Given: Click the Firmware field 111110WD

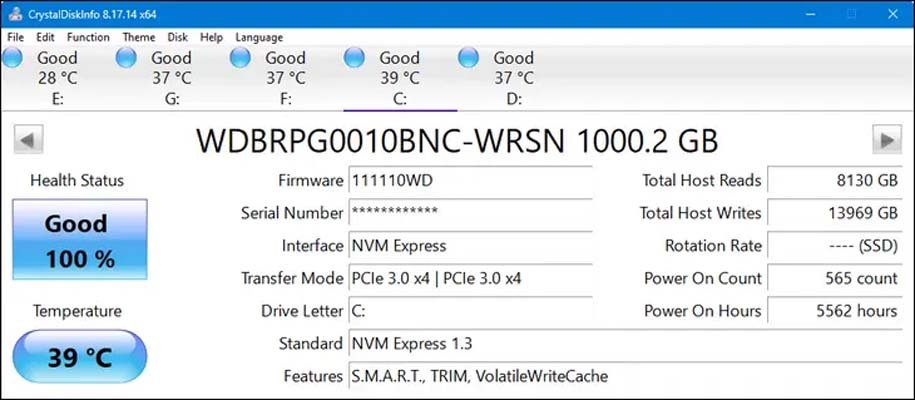Looking at the screenshot, I should 470,180.
